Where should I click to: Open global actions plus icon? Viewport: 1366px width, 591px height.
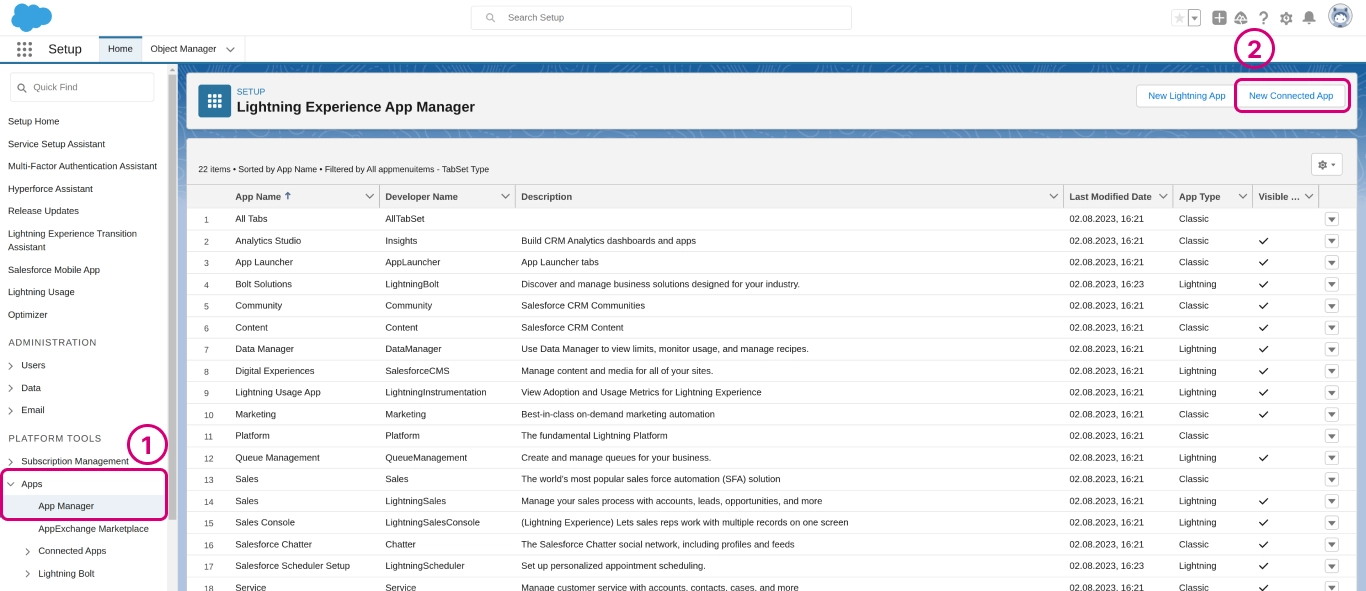coord(1219,18)
